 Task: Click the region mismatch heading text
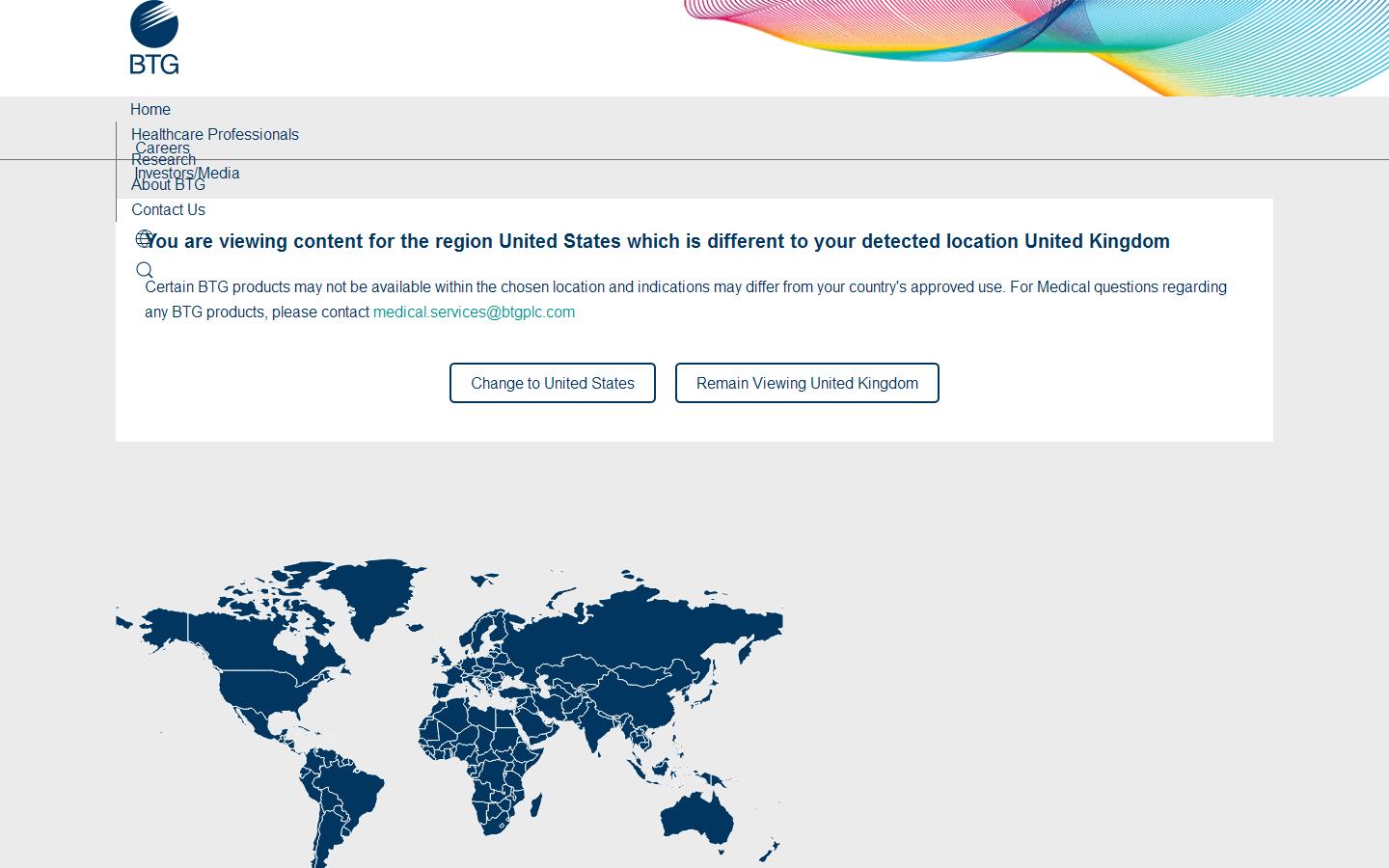point(658,241)
